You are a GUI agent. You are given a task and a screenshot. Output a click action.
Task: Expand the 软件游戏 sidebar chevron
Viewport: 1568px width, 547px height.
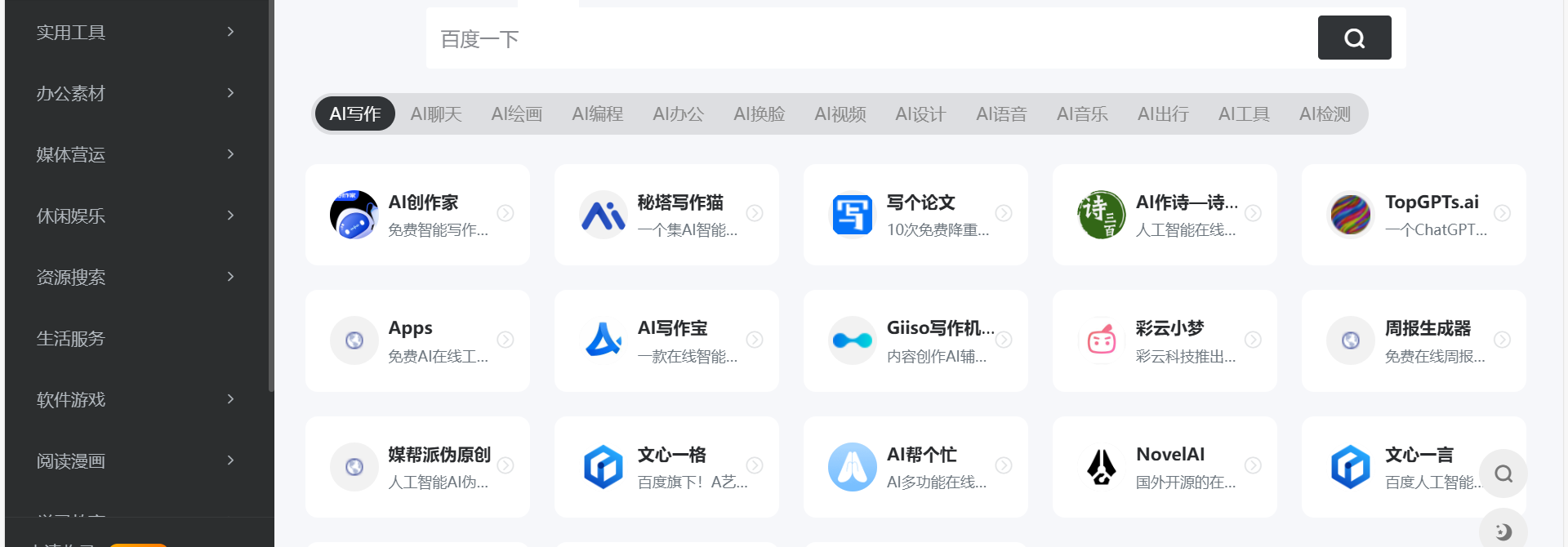coord(230,399)
